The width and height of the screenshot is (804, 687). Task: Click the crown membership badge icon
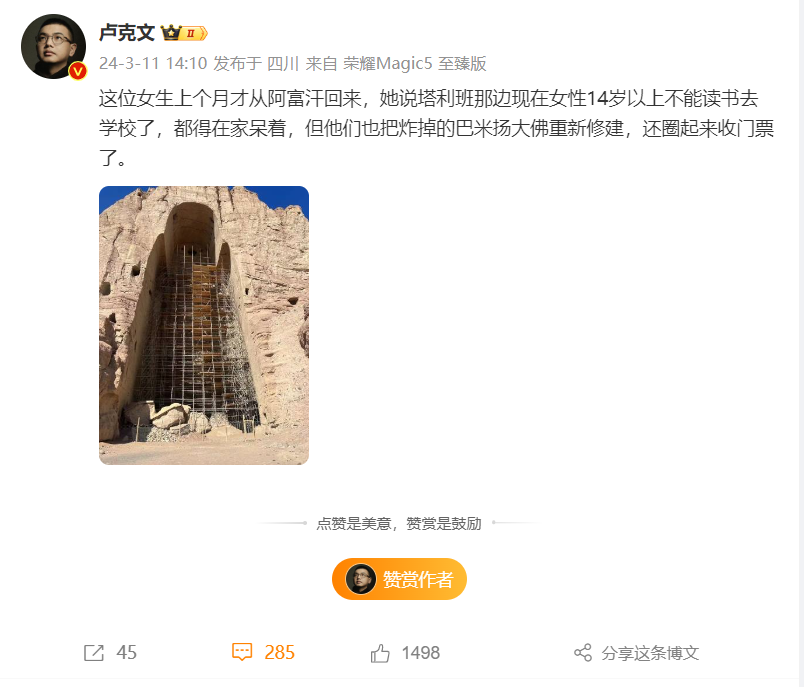point(171,33)
